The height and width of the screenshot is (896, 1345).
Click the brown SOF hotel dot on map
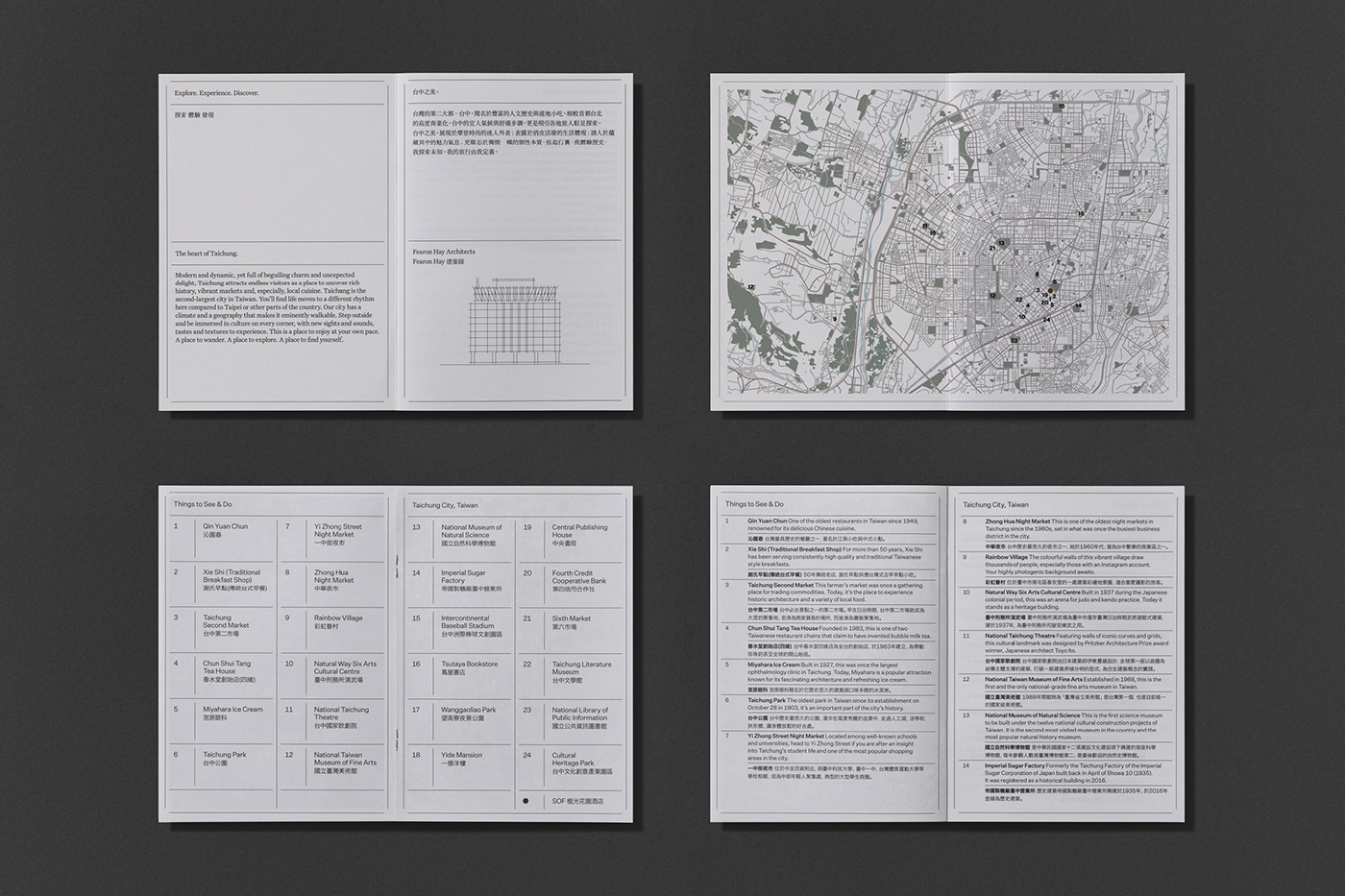[x=1051, y=289]
